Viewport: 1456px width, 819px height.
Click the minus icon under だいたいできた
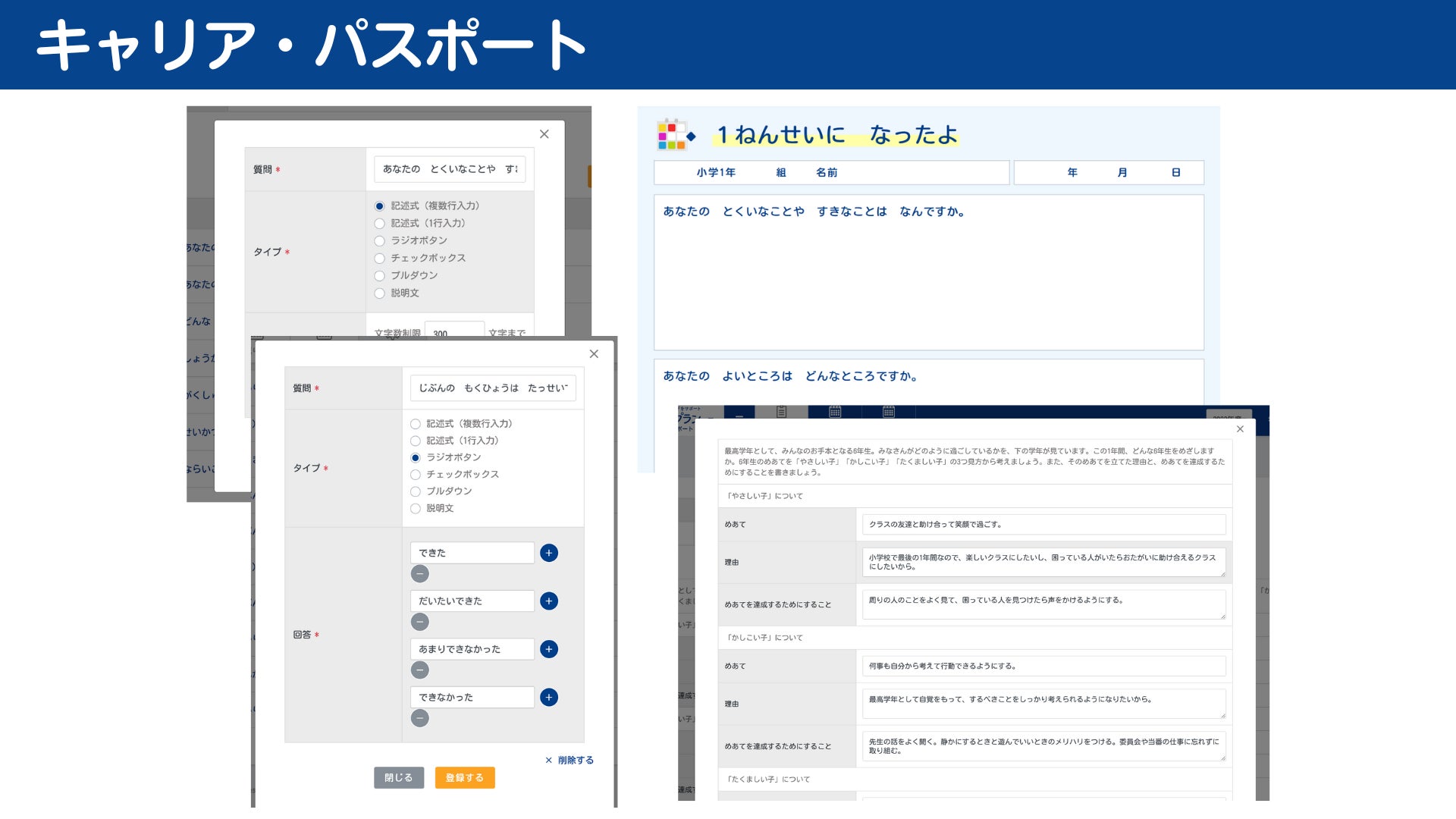[419, 622]
